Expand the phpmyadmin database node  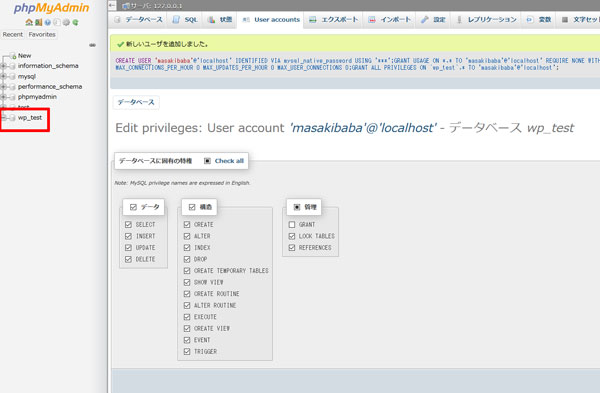(x=3, y=97)
